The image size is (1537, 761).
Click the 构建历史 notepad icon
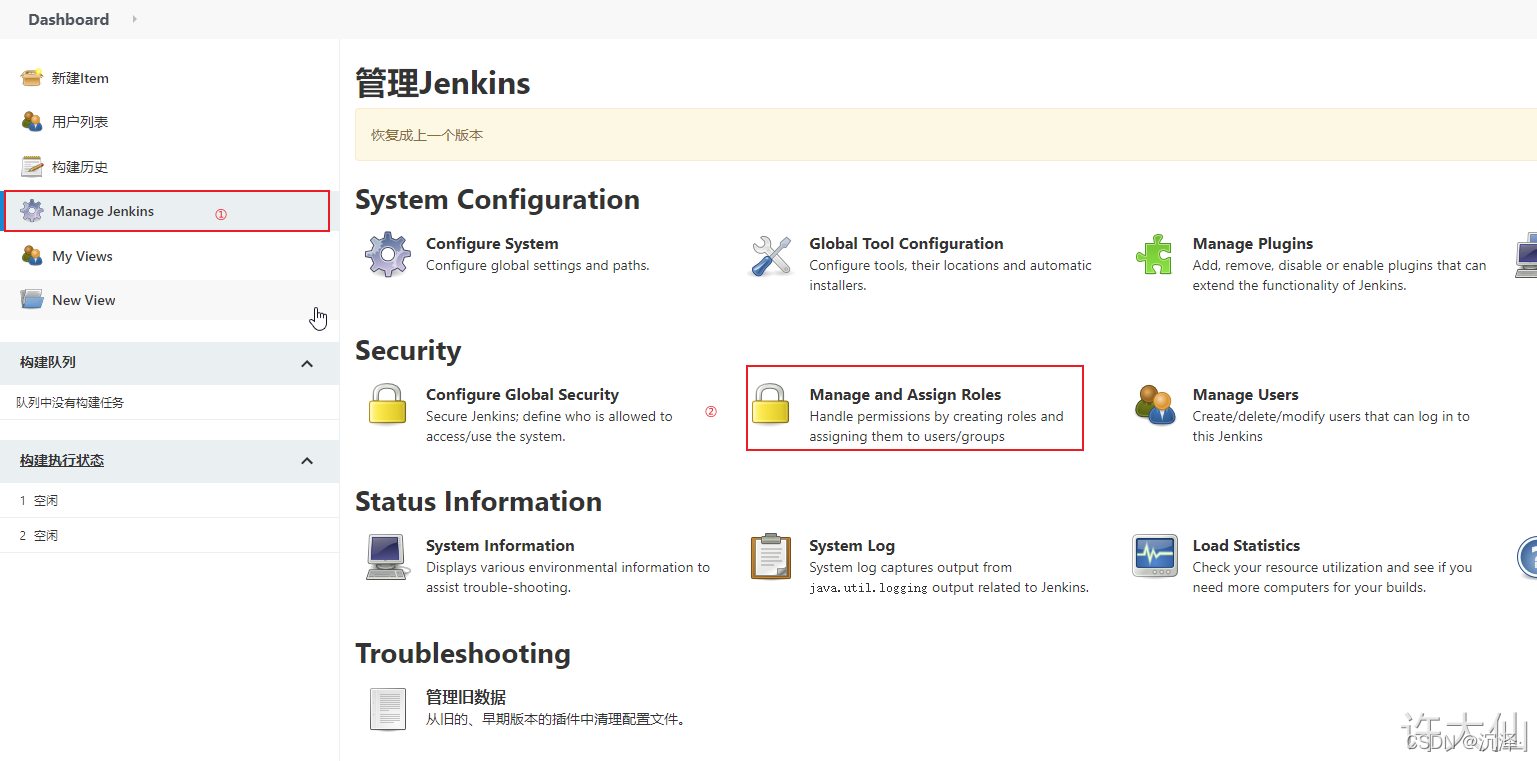(32, 167)
